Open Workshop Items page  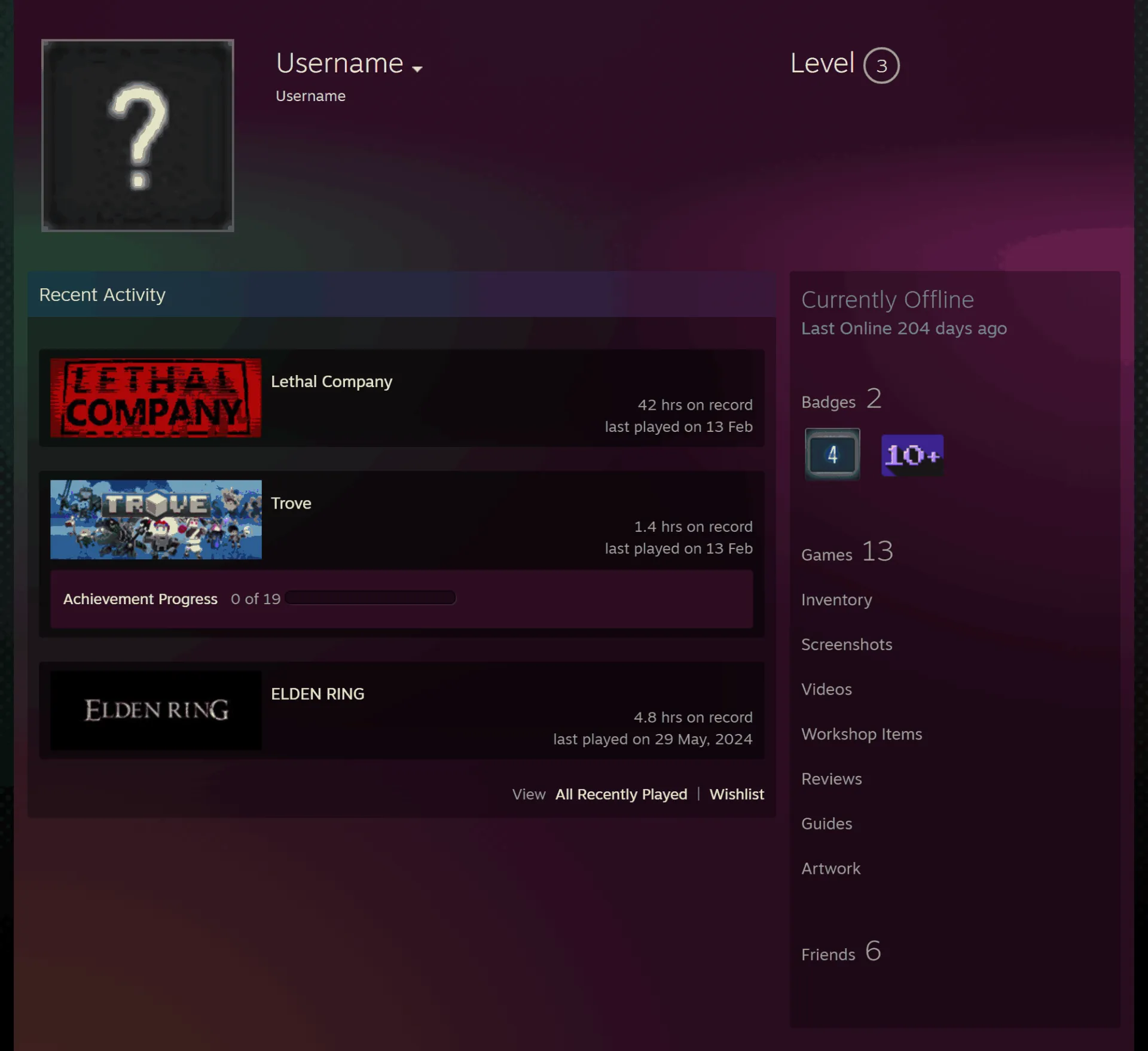(x=862, y=734)
